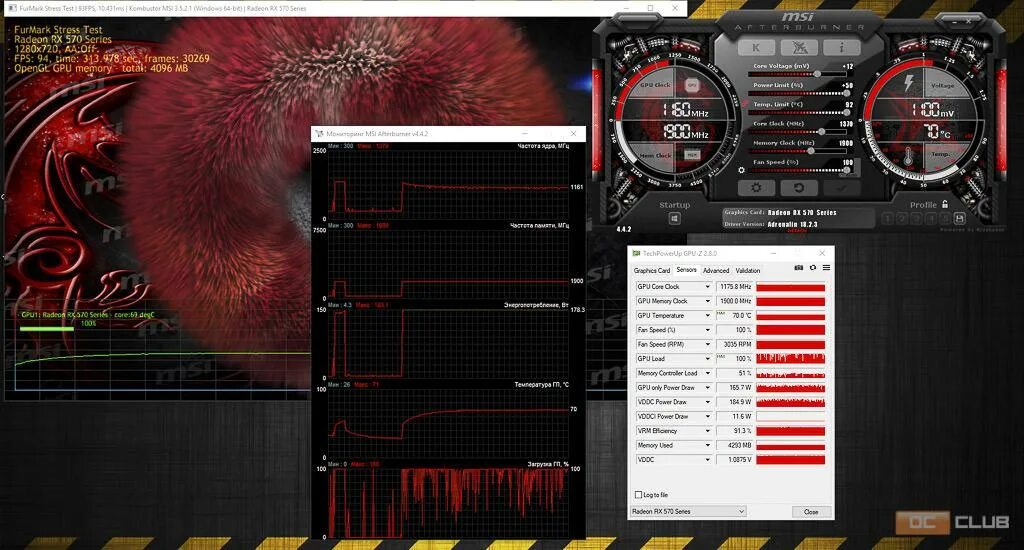Select Afterburner profile slot 2
1024x550 pixels.
[902, 218]
